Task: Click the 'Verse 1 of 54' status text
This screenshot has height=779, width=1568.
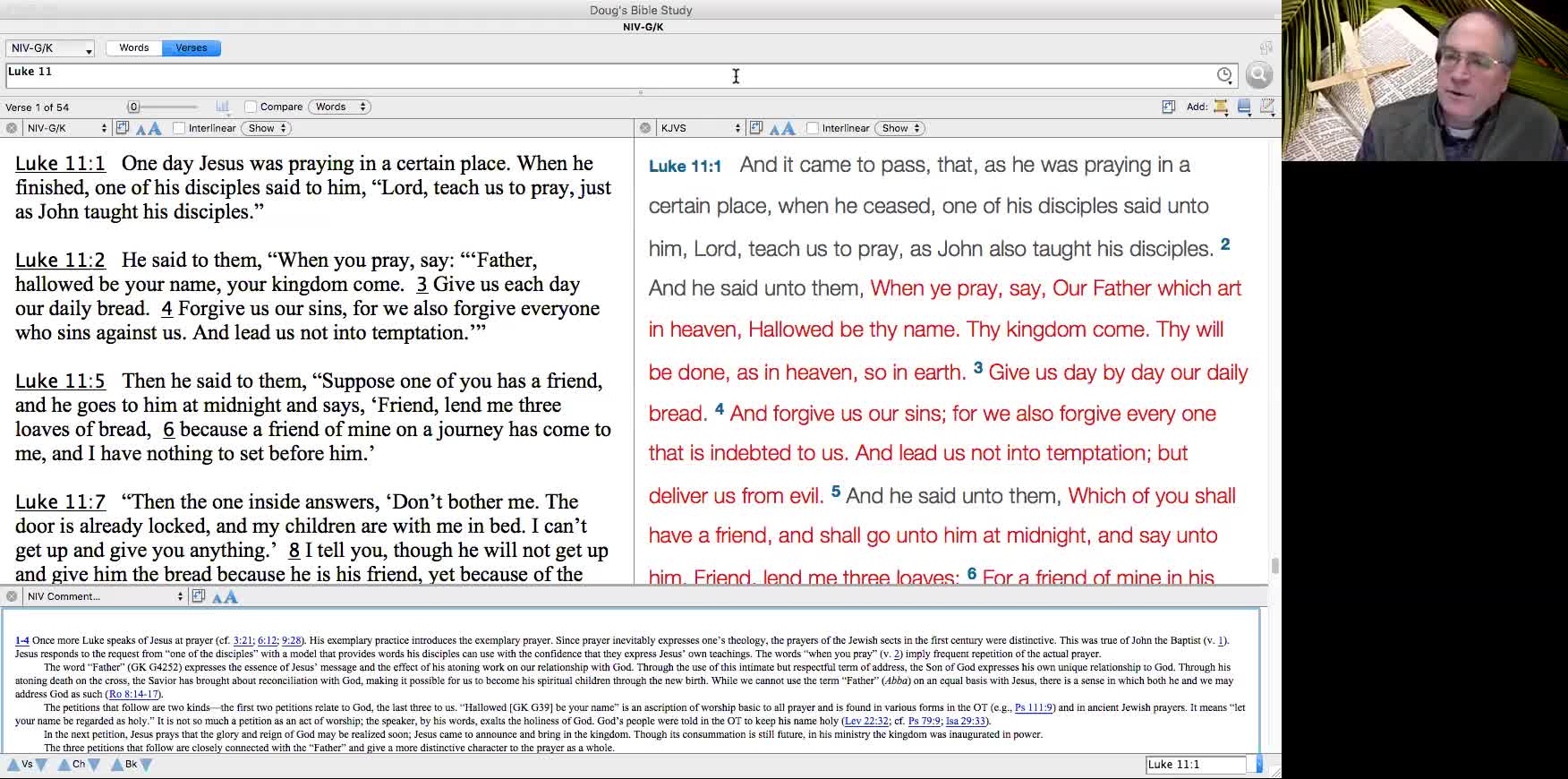Action: coord(37,107)
